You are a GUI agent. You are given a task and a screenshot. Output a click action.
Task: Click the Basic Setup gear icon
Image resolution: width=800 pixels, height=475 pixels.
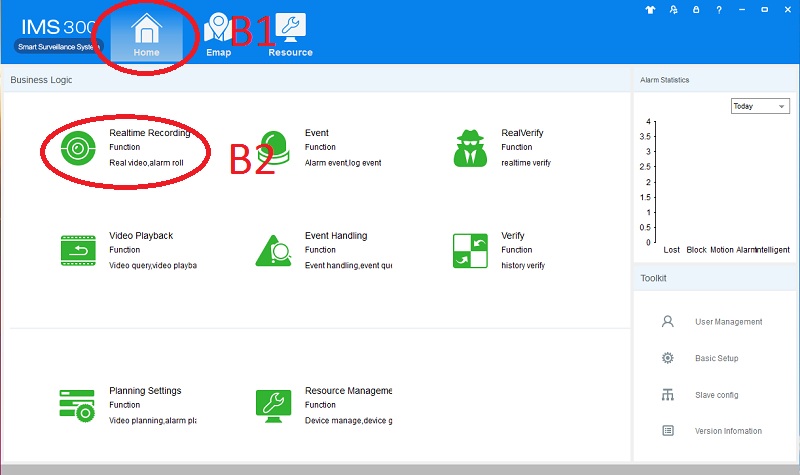pyautogui.click(x=667, y=358)
